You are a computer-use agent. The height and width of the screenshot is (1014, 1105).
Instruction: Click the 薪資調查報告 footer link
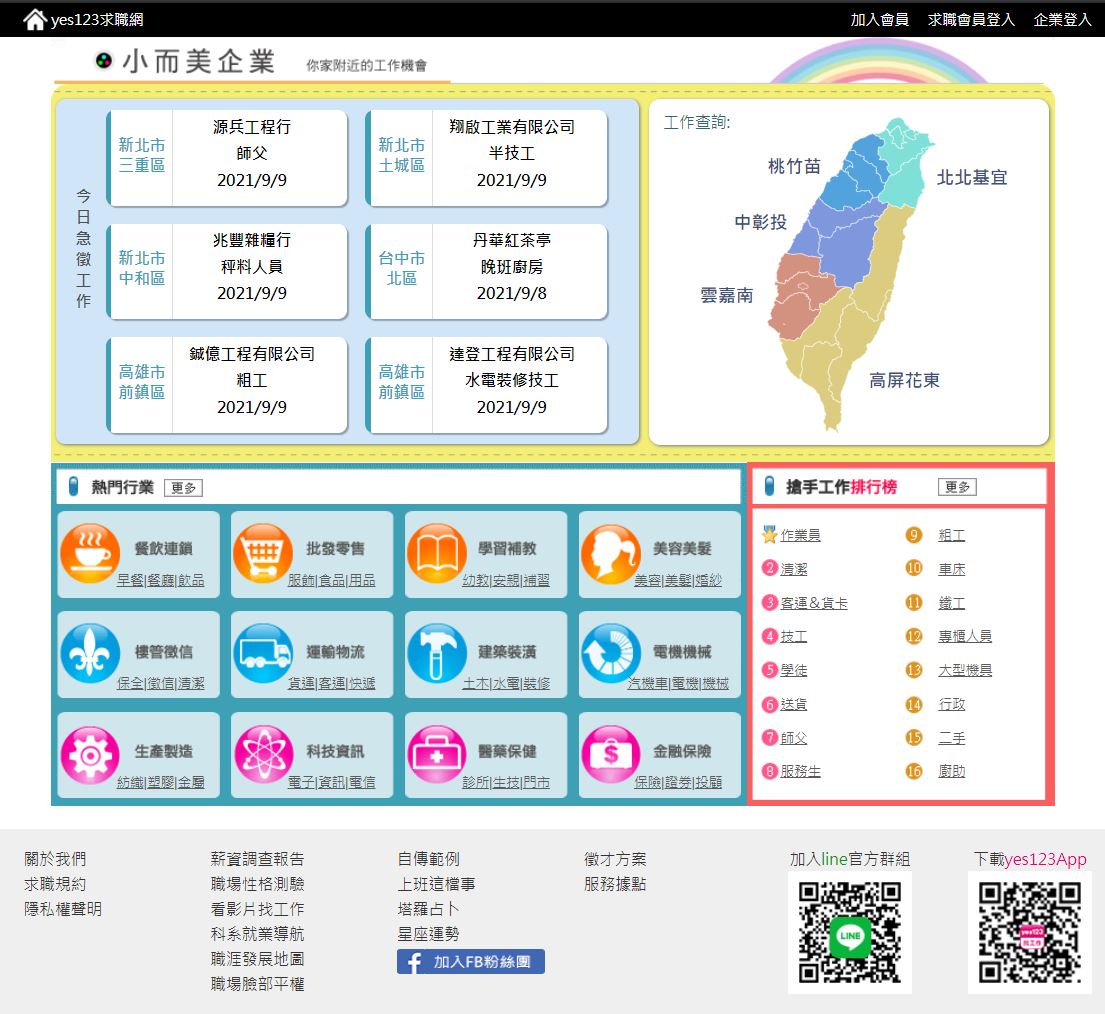[257, 859]
